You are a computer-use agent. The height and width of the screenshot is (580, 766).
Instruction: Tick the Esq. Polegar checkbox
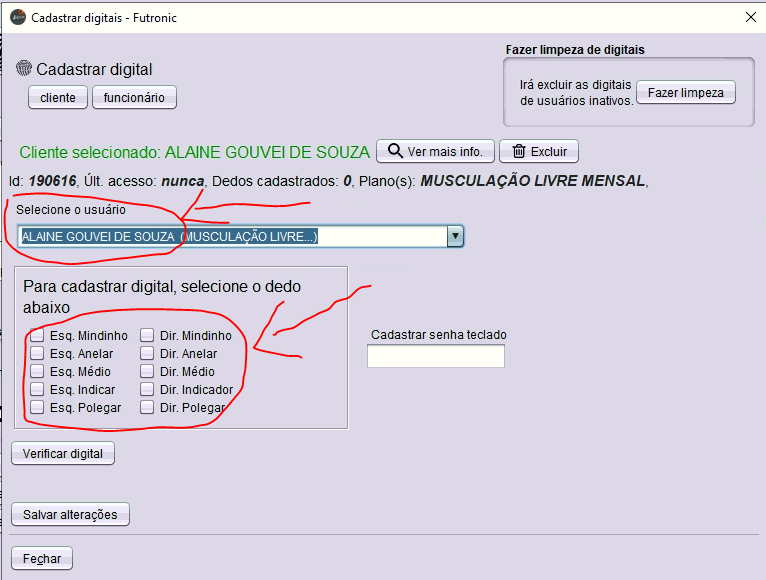click(37, 408)
